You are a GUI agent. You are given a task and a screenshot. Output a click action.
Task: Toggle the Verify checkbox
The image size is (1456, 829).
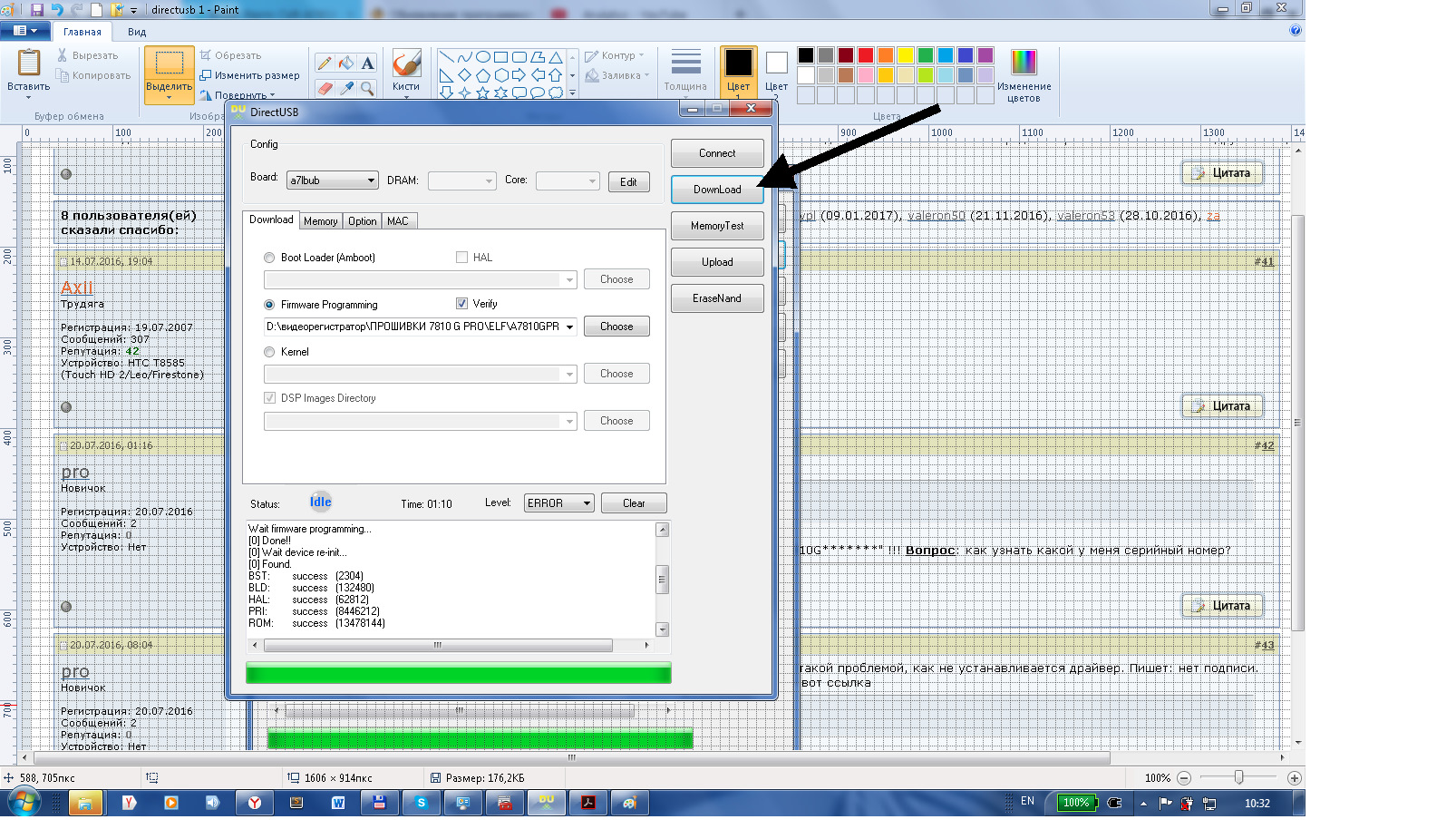(x=461, y=304)
